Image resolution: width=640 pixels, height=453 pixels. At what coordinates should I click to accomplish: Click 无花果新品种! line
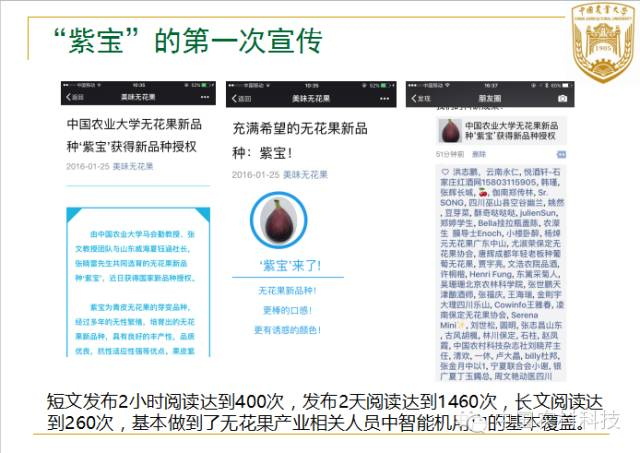point(287,291)
